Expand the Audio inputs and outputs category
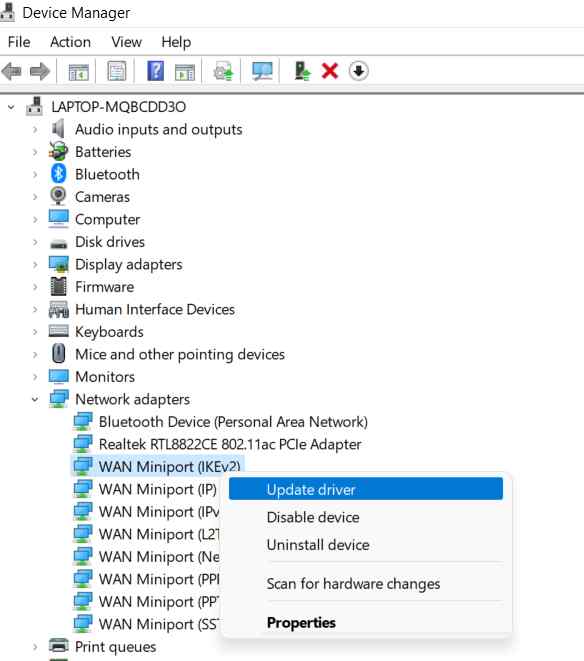This screenshot has height=661, width=584. (35, 129)
